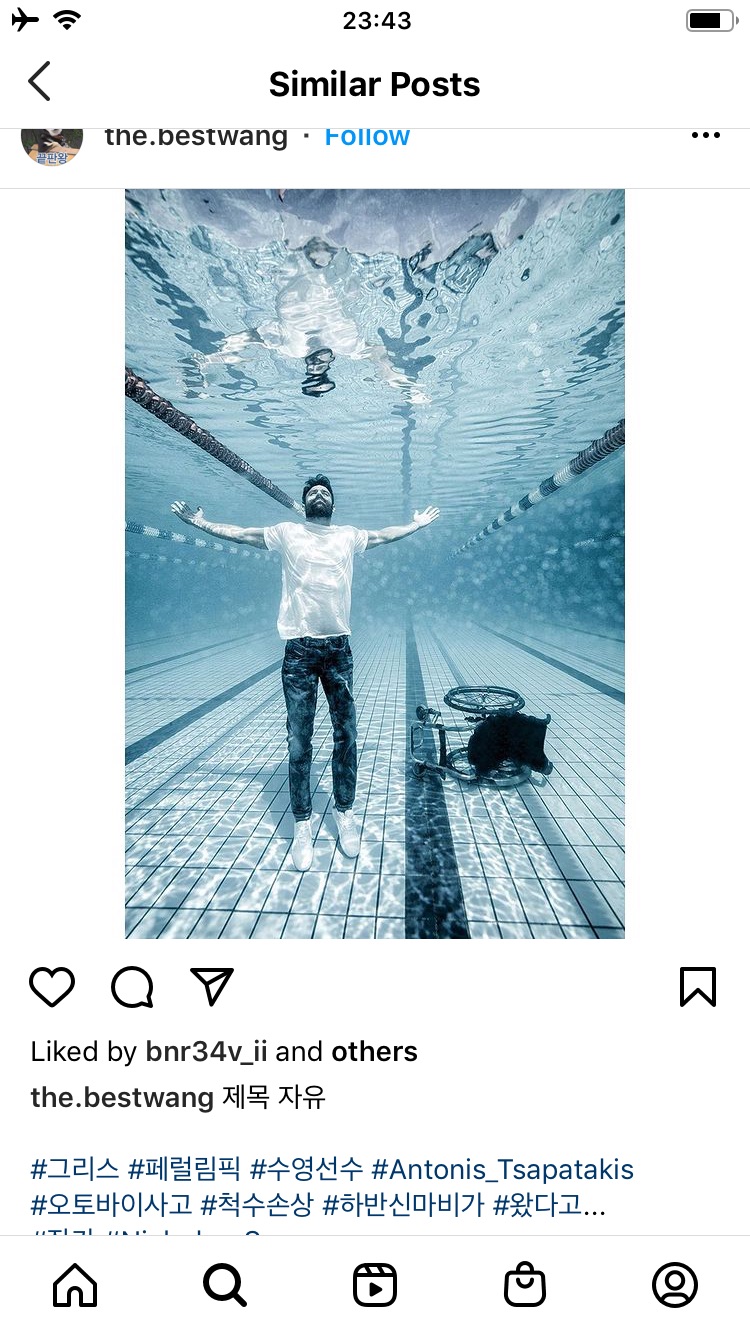Like the post with the heart icon

pos(52,987)
